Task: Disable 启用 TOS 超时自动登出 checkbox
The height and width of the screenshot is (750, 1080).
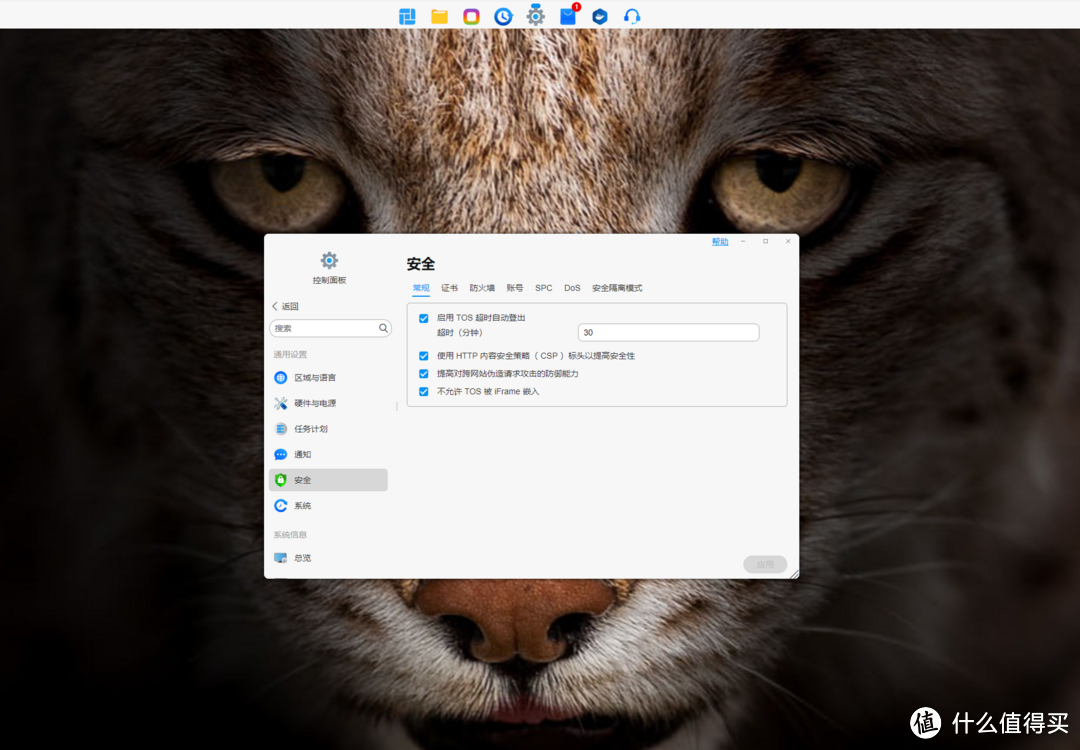Action: point(424,318)
